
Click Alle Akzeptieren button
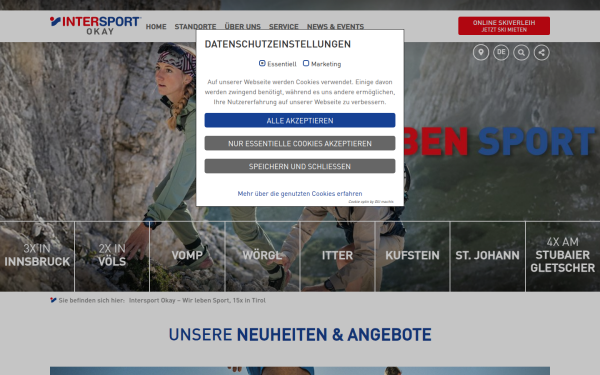[x=300, y=121]
